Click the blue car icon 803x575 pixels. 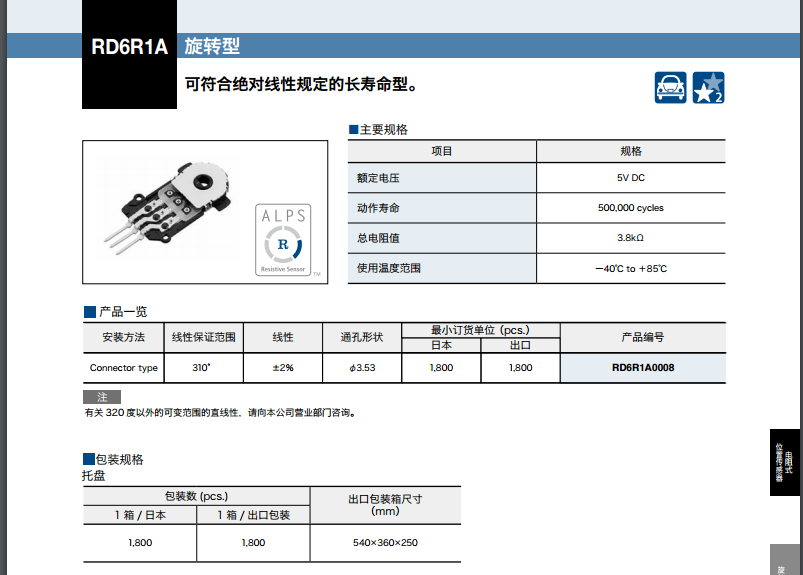pyautogui.click(x=671, y=88)
